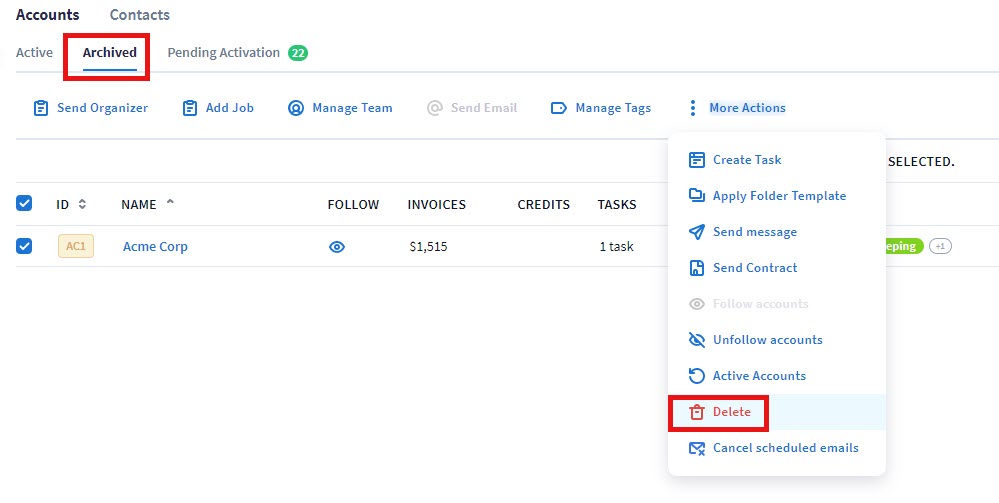Screen dimensions: 999x503
Task: Switch to the Active accounts tab
Action: coord(34,52)
